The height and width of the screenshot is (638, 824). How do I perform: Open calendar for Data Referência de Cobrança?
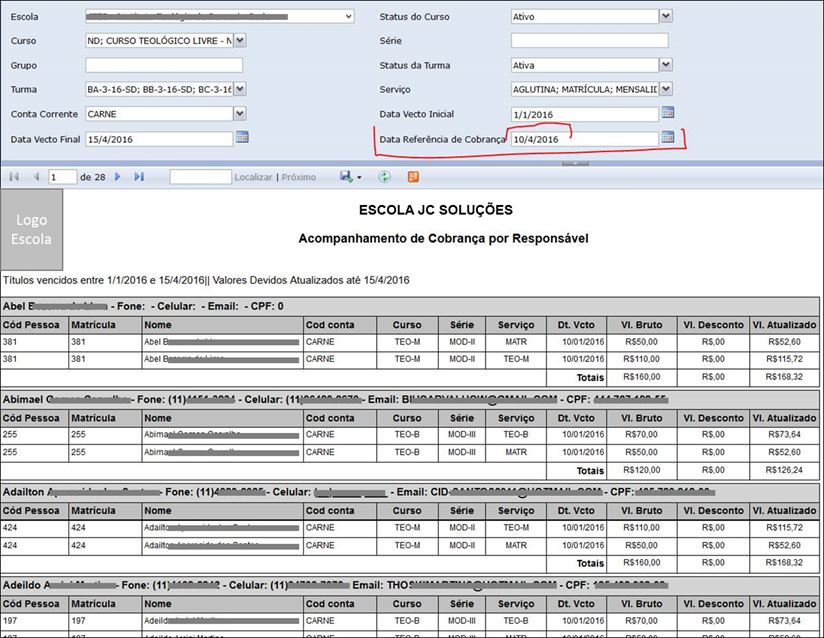pos(668,137)
